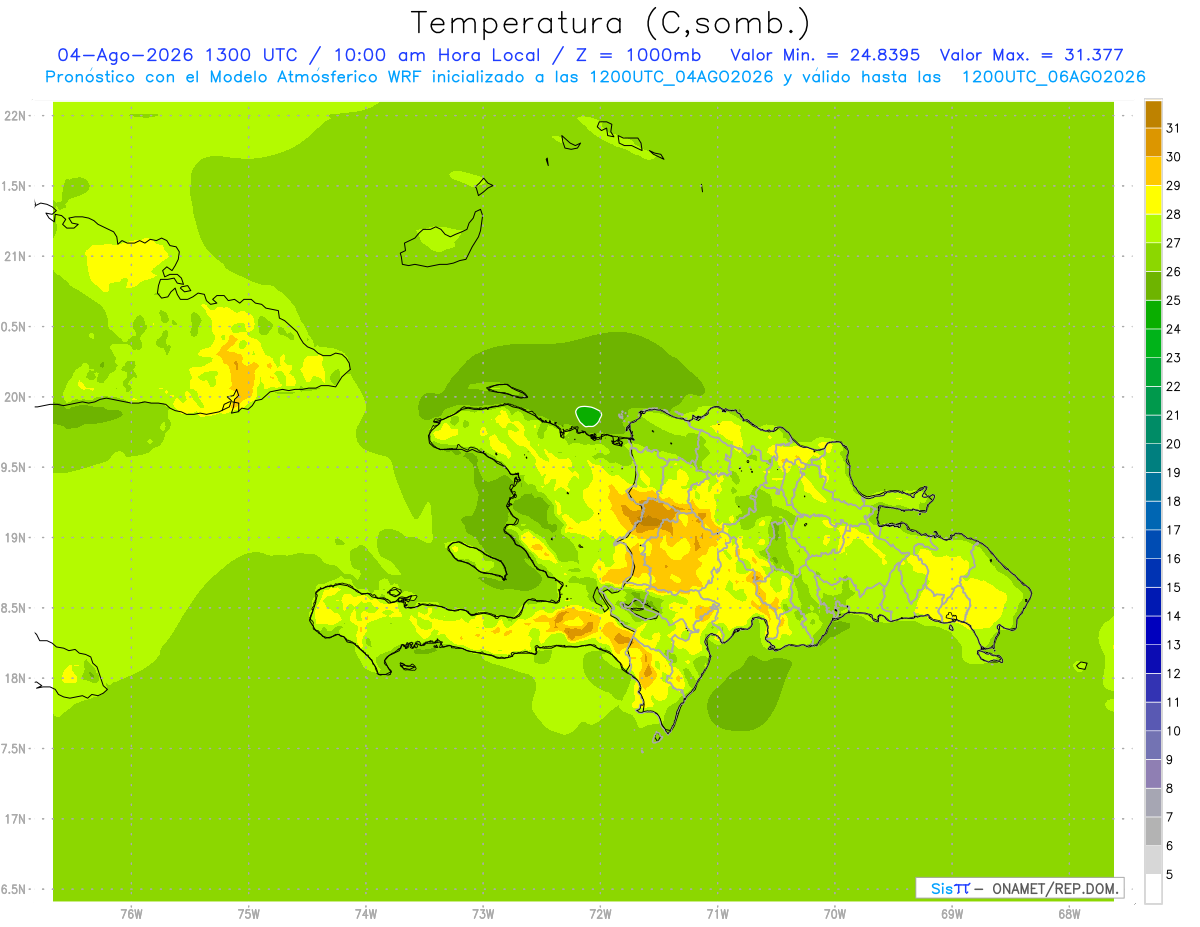Screen dimensions: 1200x927
Task: Click the '70W' longitude label
Action: pos(835,914)
